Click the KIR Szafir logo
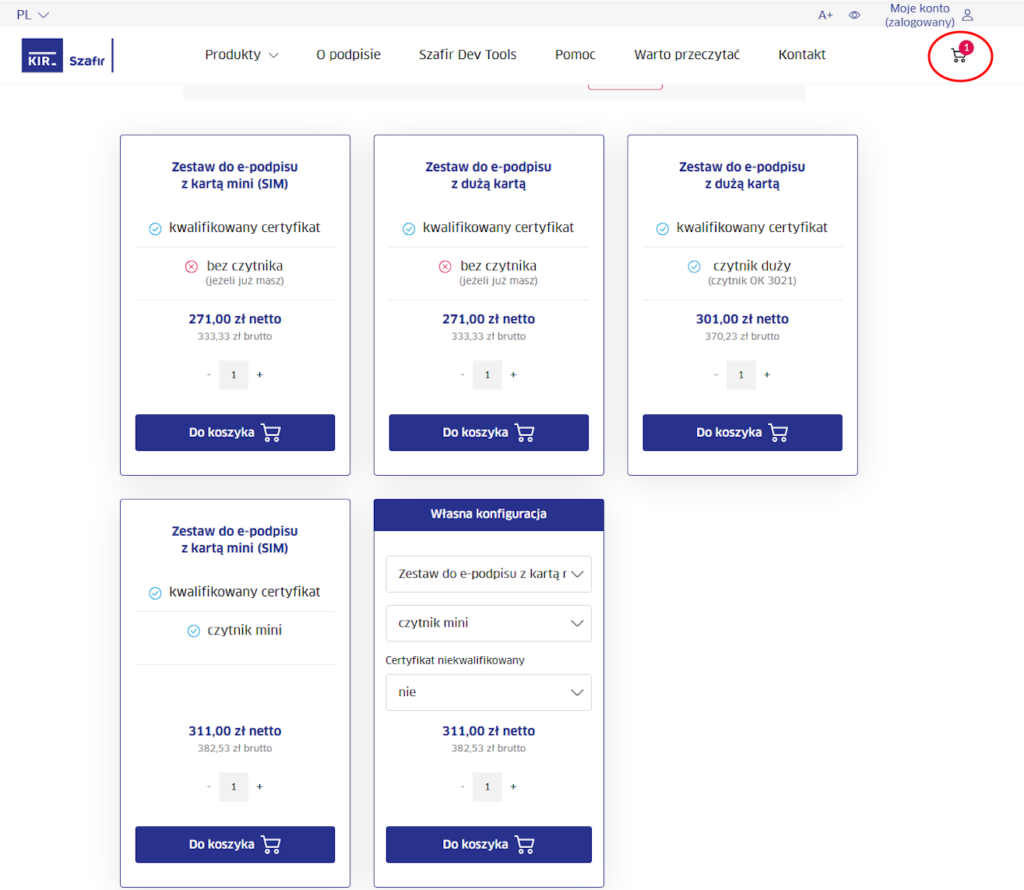Screen dimensions: 1024x890 [65, 56]
